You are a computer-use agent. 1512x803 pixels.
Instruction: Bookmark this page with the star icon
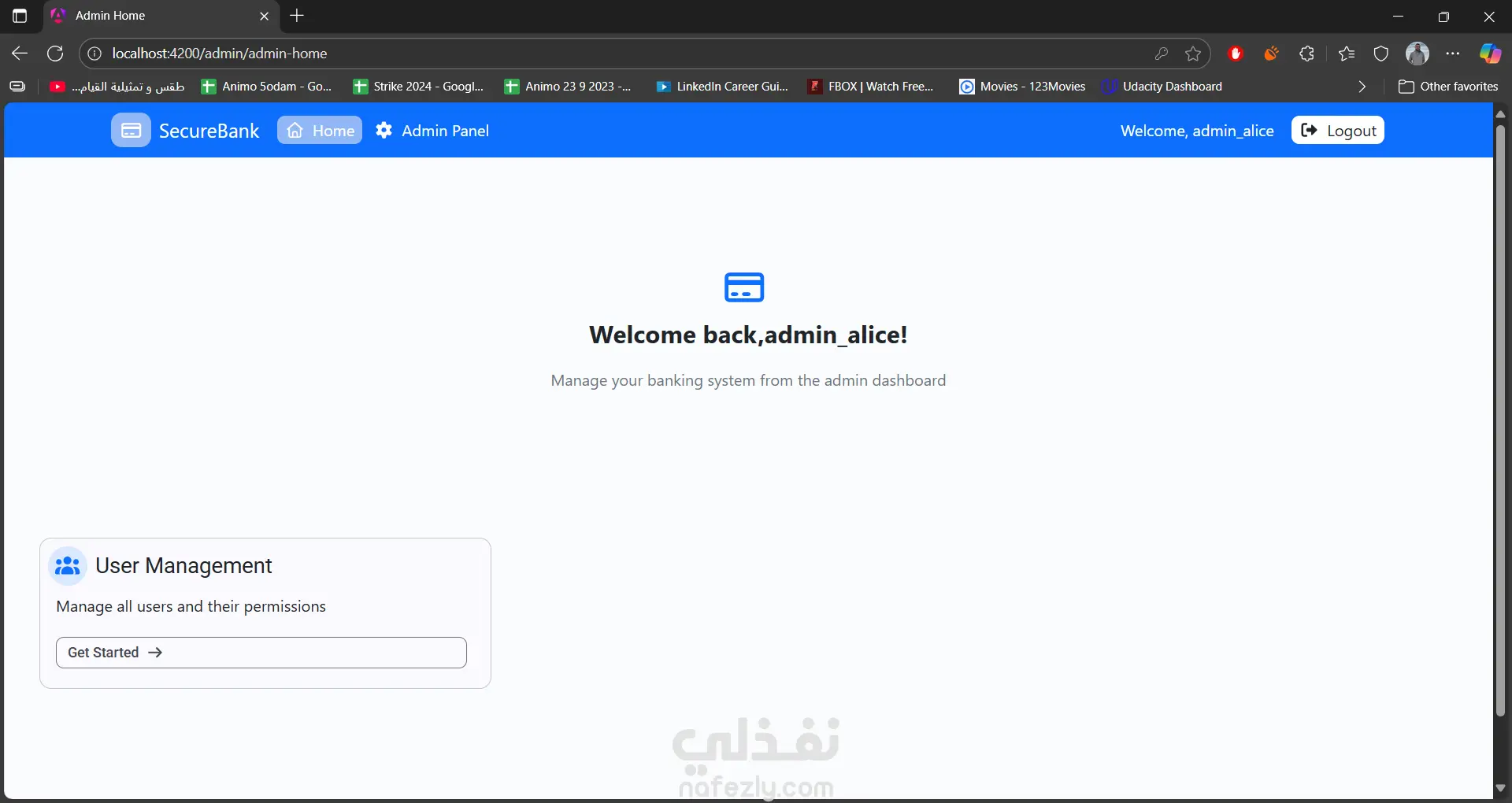click(1193, 54)
